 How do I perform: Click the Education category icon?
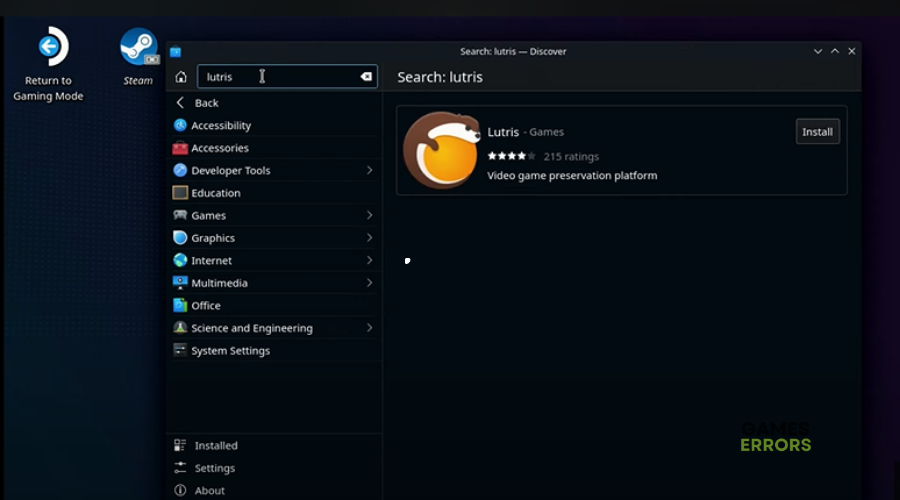coord(180,193)
